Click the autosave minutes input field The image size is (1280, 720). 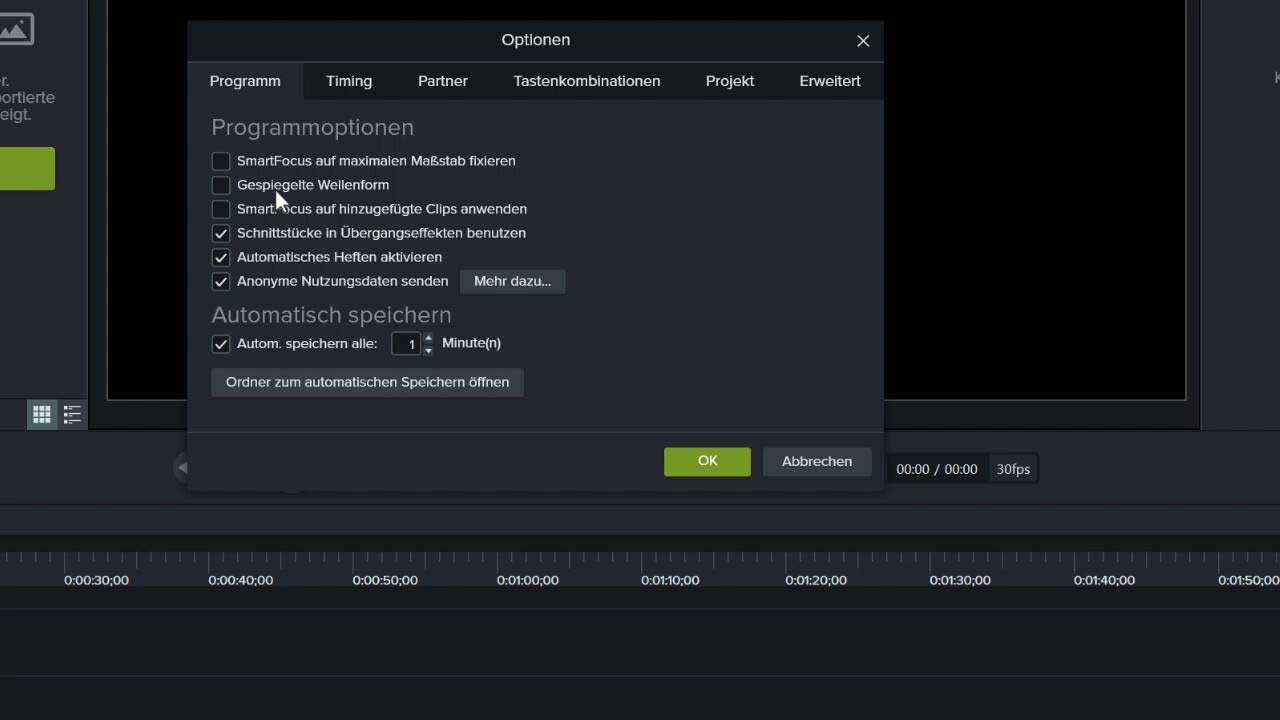point(409,343)
